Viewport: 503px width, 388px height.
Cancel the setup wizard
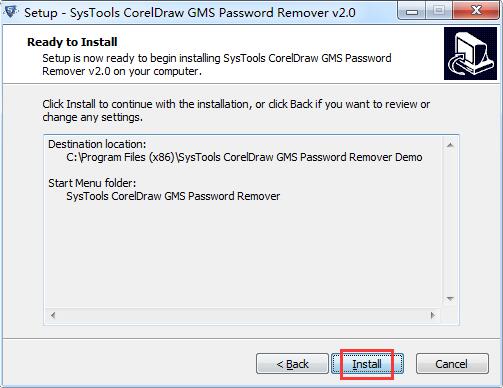452,364
